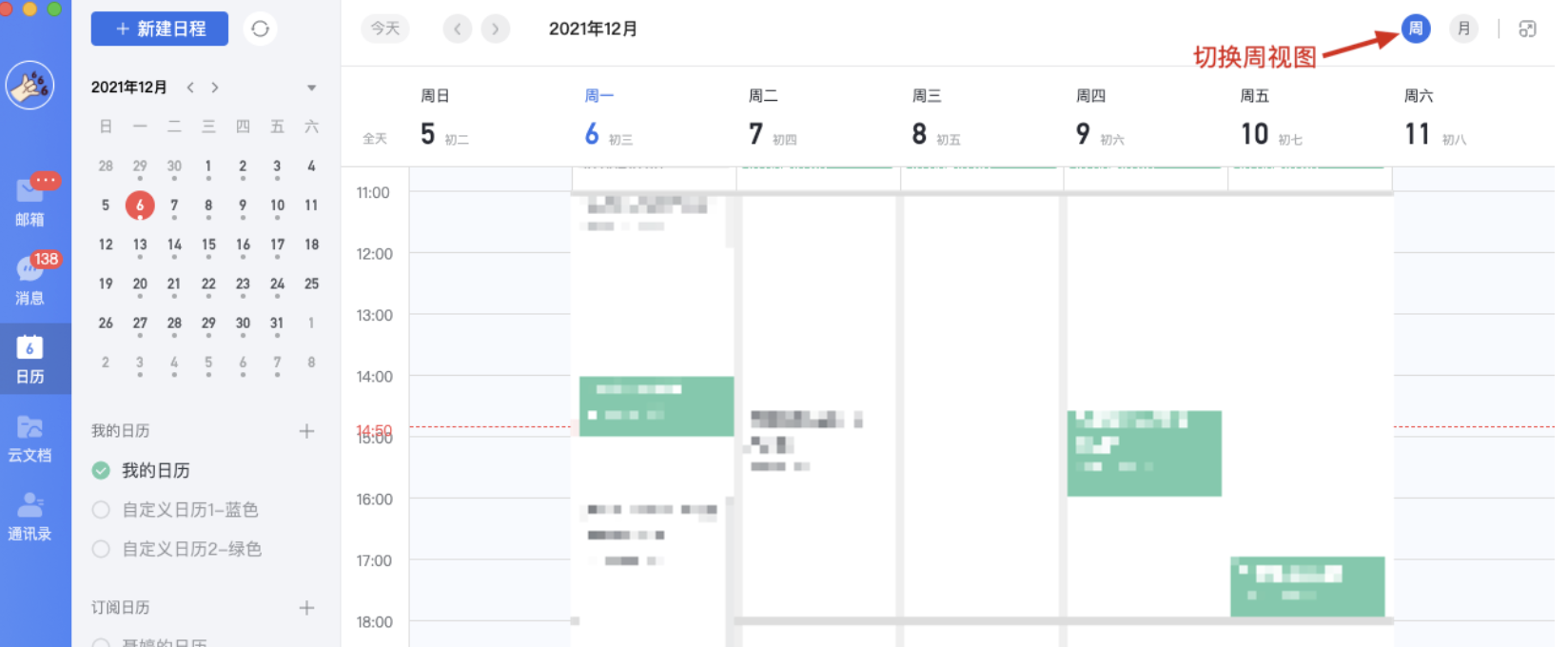Click the 订阅日历 section header
The height and width of the screenshot is (647, 1568).
tap(120, 607)
